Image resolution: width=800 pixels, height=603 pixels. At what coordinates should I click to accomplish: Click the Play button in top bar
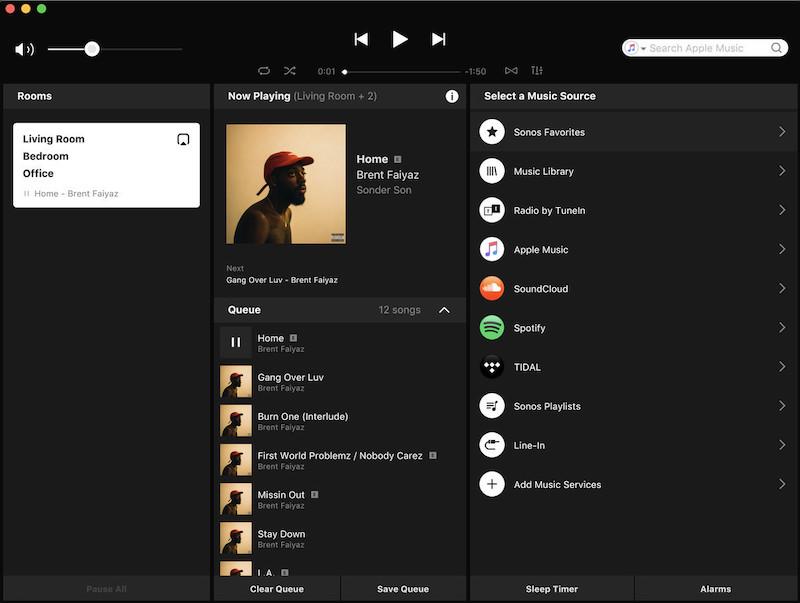click(399, 39)
